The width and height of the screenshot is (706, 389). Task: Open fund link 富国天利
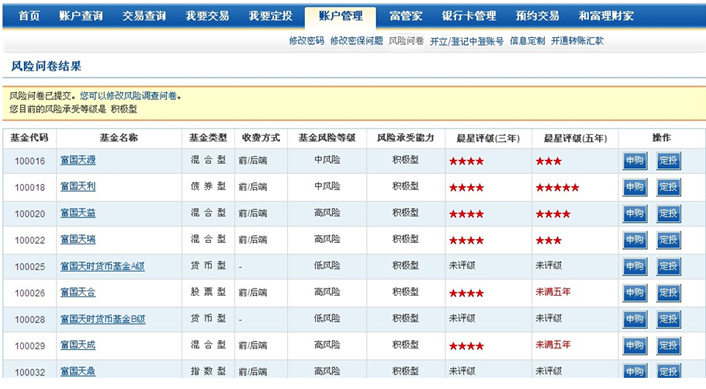click(x=78, y=186)
